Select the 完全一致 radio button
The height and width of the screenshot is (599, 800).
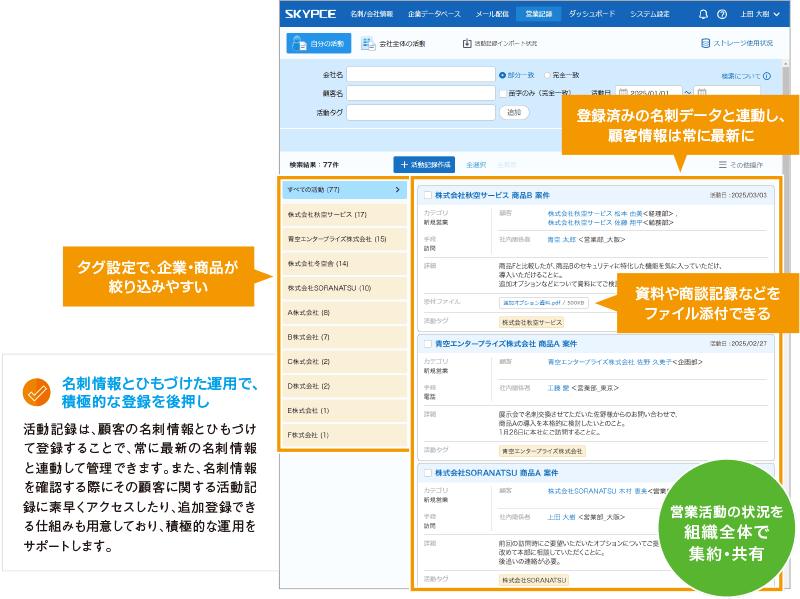pyautogui.click(x=547, y=75)
